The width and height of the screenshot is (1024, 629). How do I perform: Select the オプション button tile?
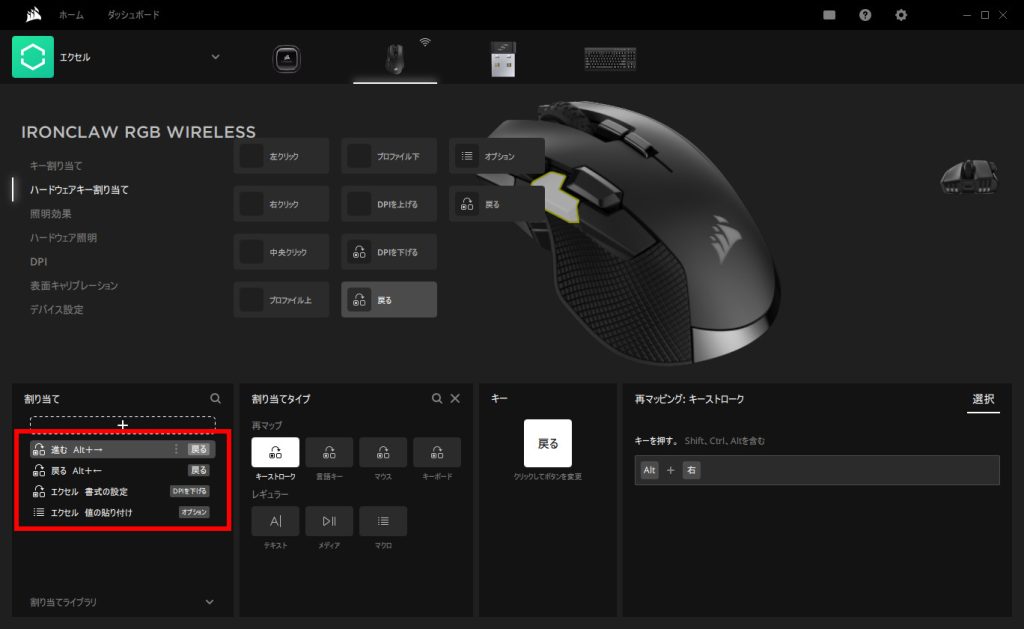coord(497,156)
